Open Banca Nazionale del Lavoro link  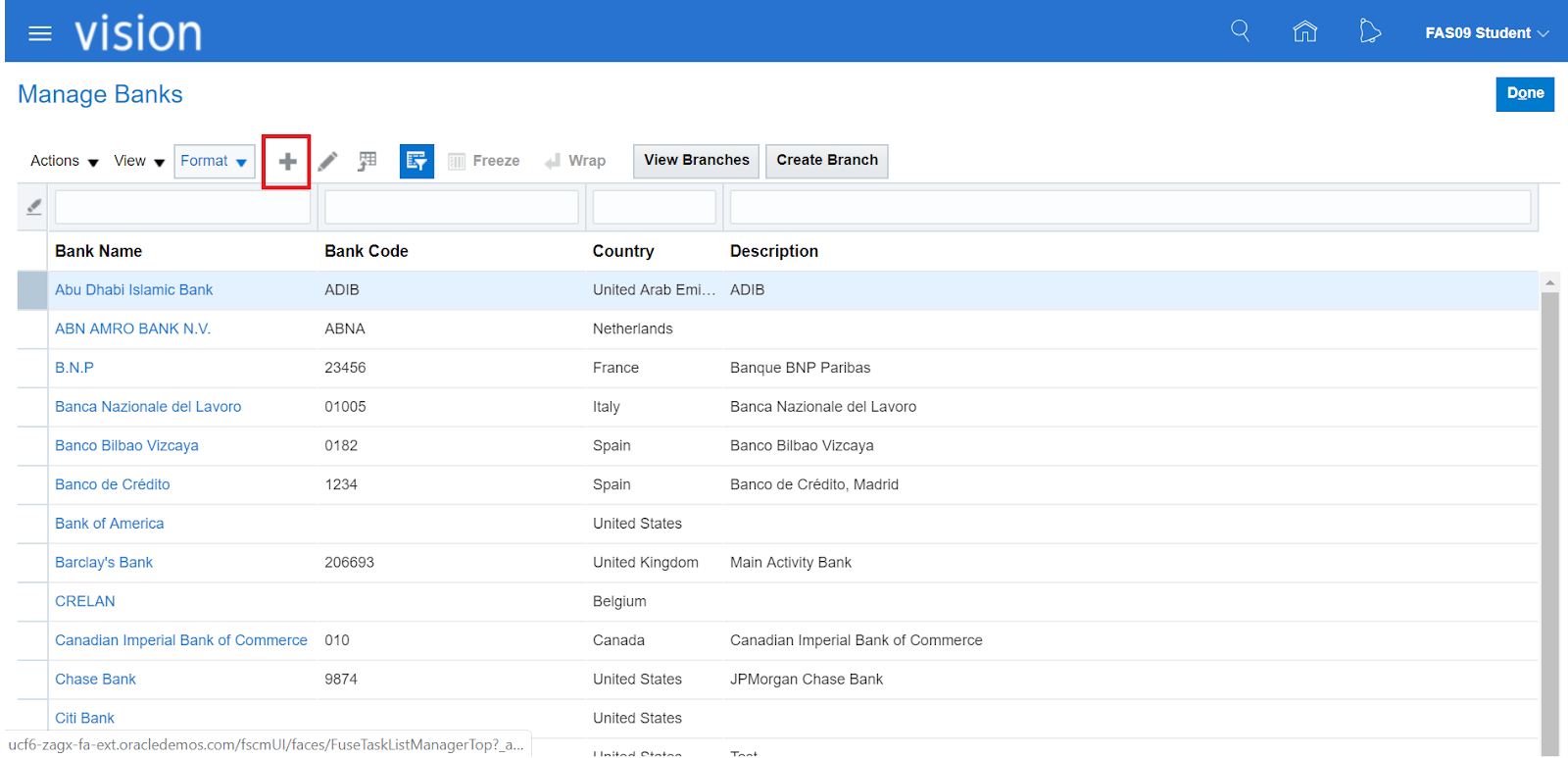click(148, 407)
